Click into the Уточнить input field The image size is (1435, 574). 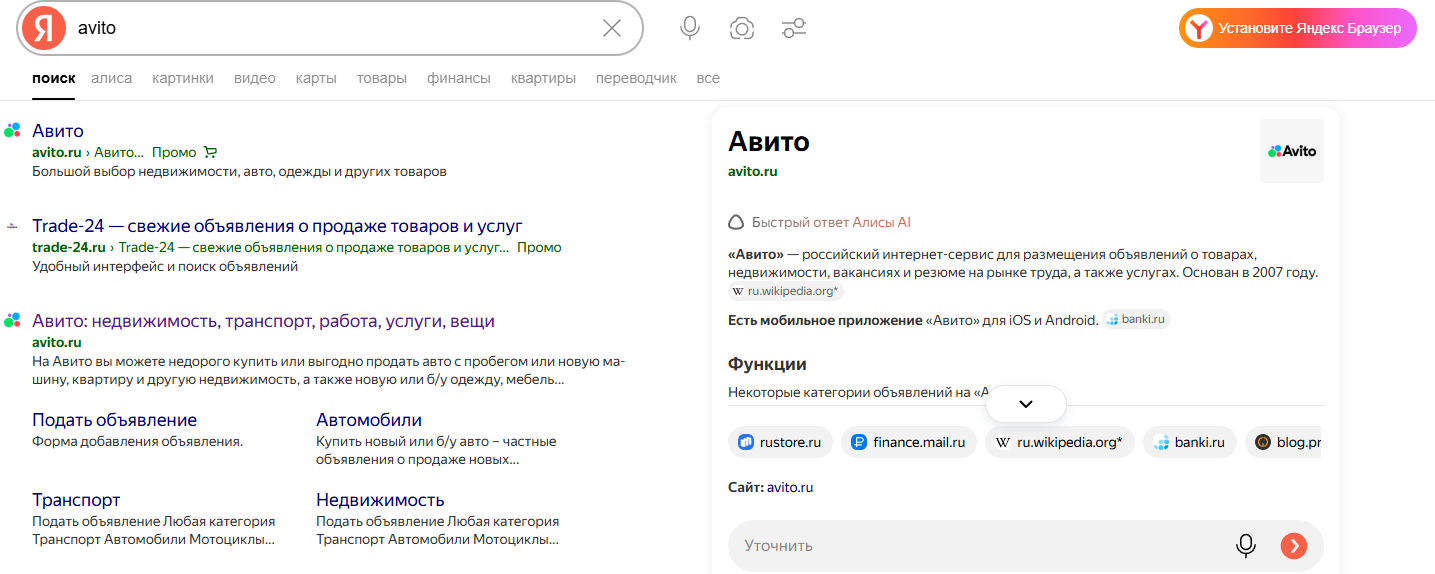[x=980, y=546]
